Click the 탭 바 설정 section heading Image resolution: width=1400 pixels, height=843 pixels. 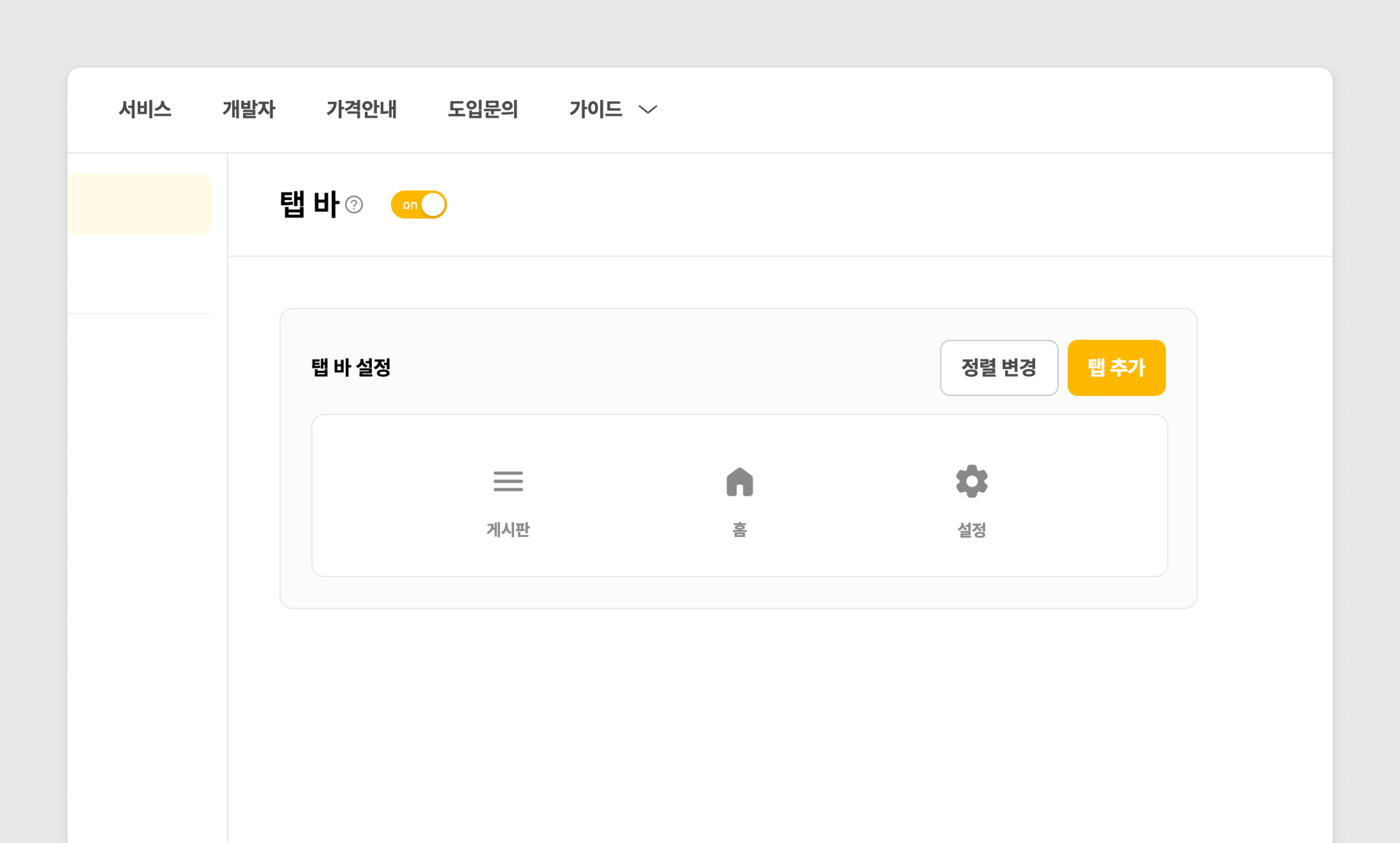click(351, 367)
